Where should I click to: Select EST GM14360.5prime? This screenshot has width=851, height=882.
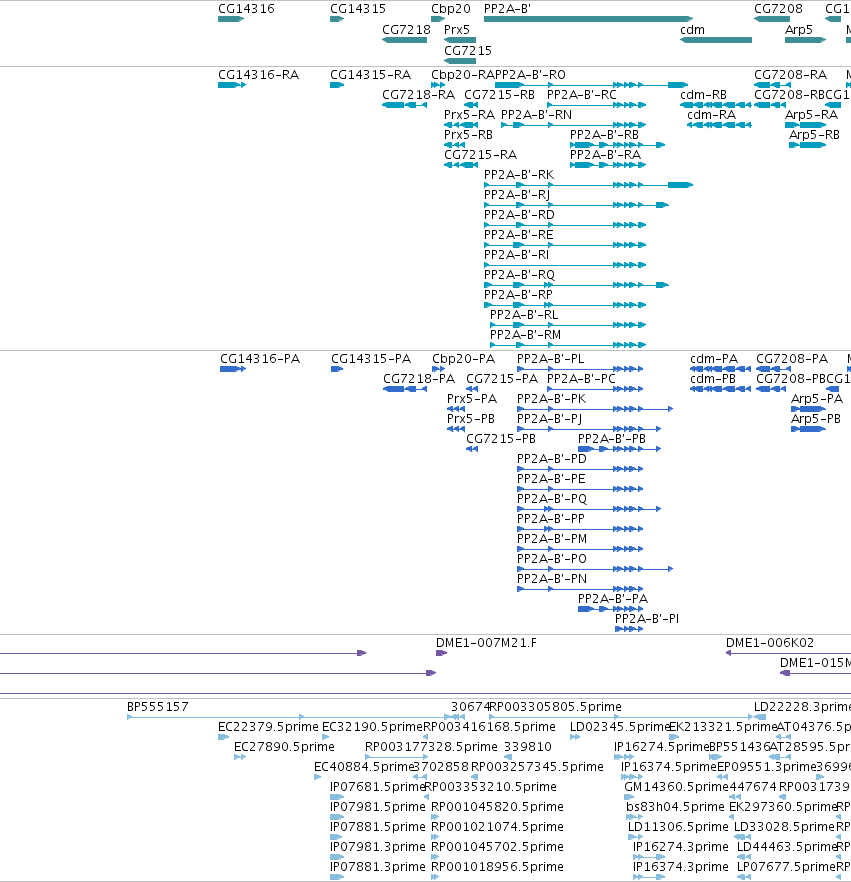[676, 787]
